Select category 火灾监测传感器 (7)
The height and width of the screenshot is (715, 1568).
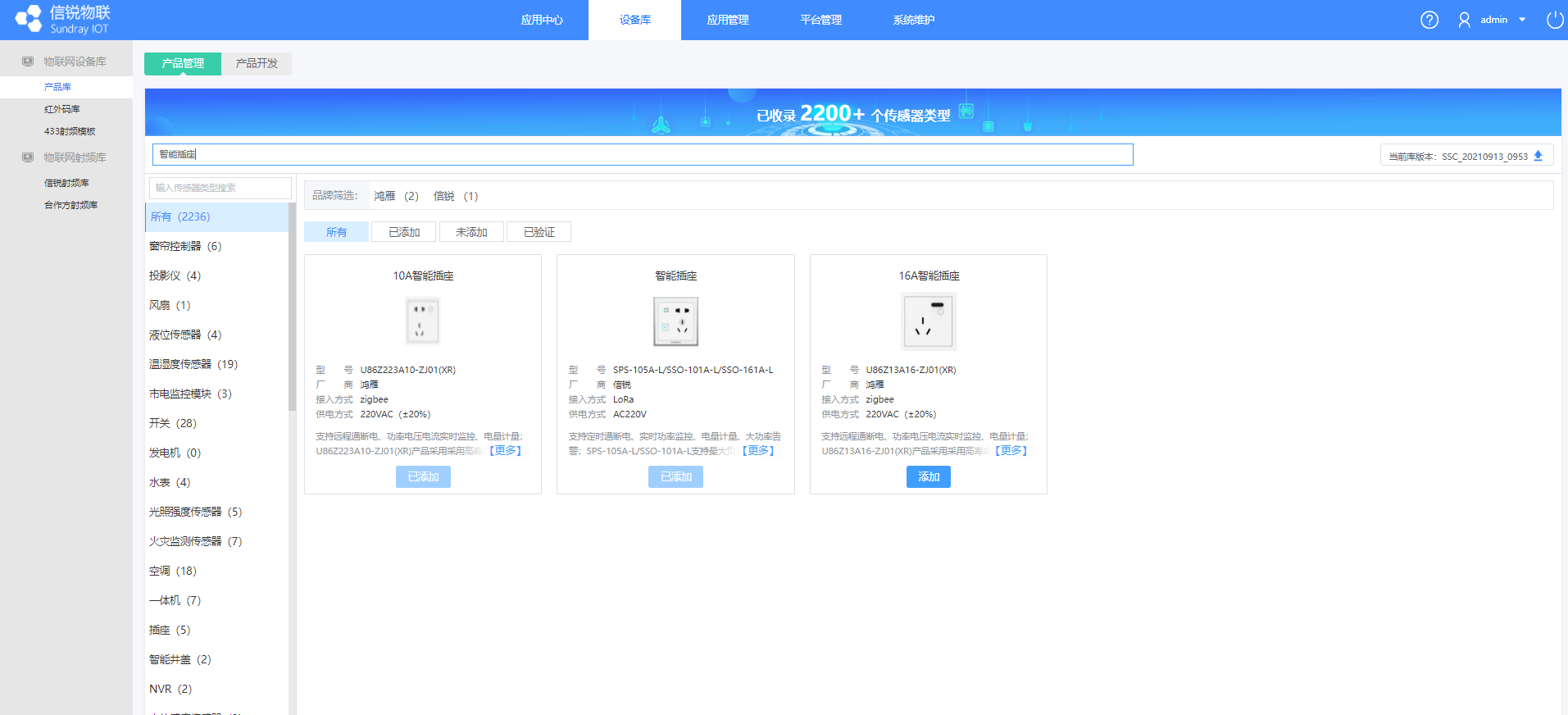click(216, 541)
